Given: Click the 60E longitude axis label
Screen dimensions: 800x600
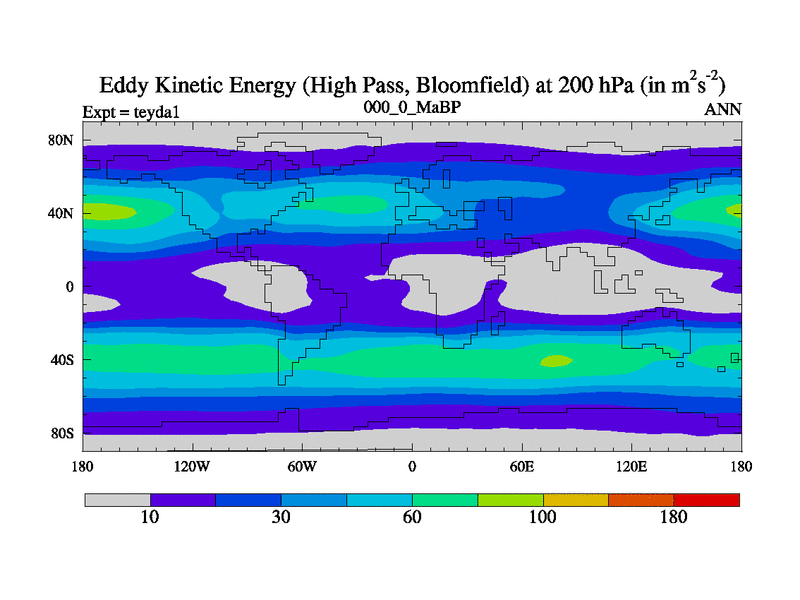Looking at the screenshot, I should (521, 466).
